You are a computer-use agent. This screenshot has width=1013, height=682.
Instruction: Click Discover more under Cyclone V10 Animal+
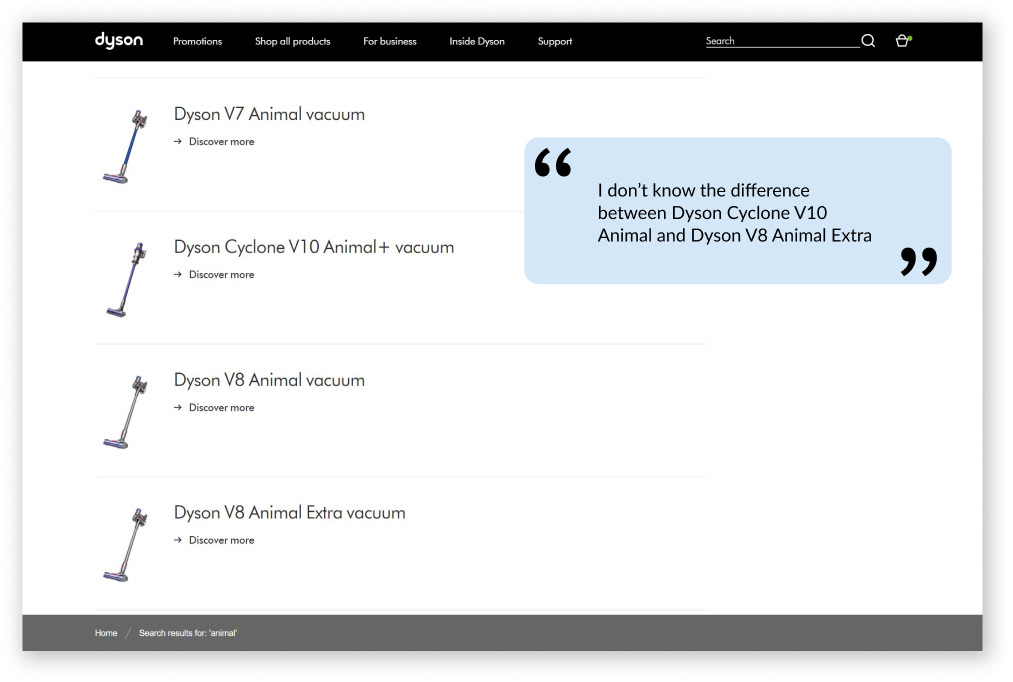click(222, 274)
